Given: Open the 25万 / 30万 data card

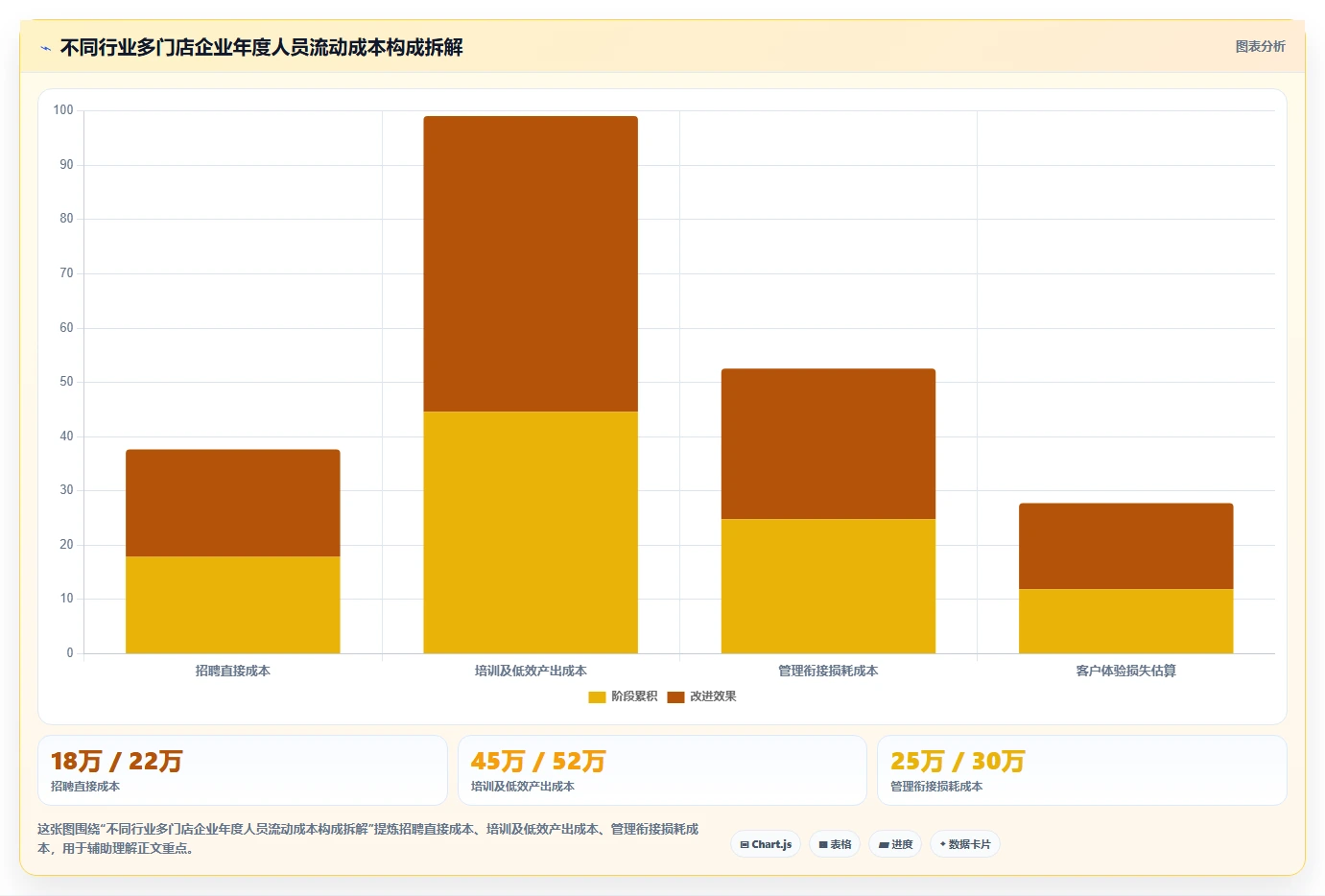Looking at the screenshot, I should (1082, 770).
